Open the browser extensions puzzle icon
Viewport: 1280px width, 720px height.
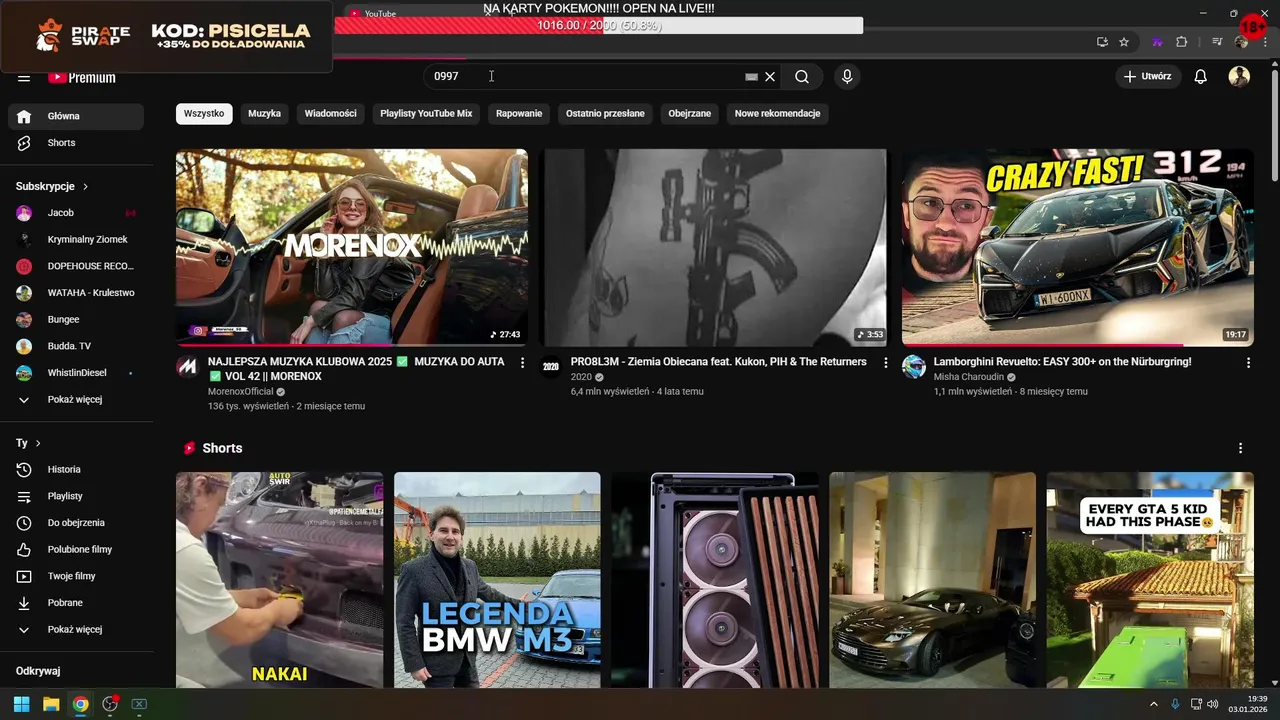coord(1181,42)
